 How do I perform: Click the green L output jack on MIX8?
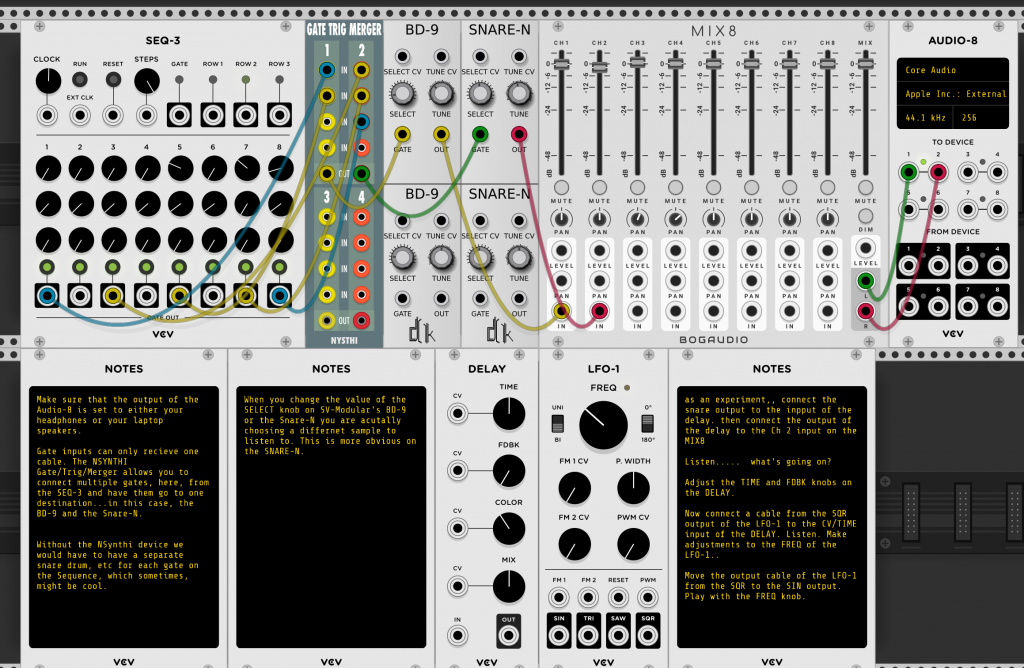coord(865,281)
